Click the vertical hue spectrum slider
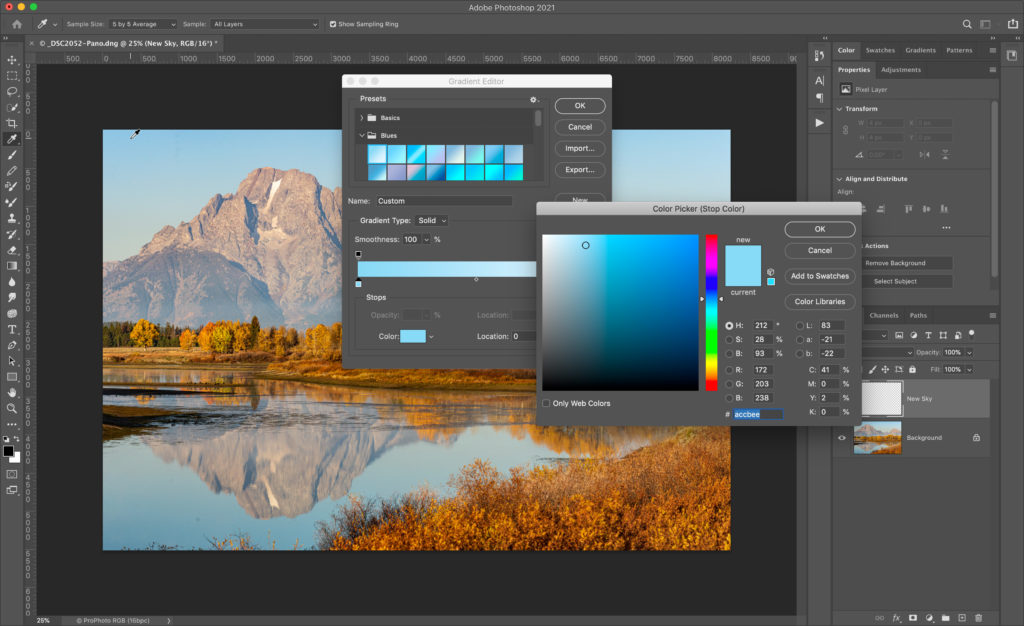 pos(711,312)
